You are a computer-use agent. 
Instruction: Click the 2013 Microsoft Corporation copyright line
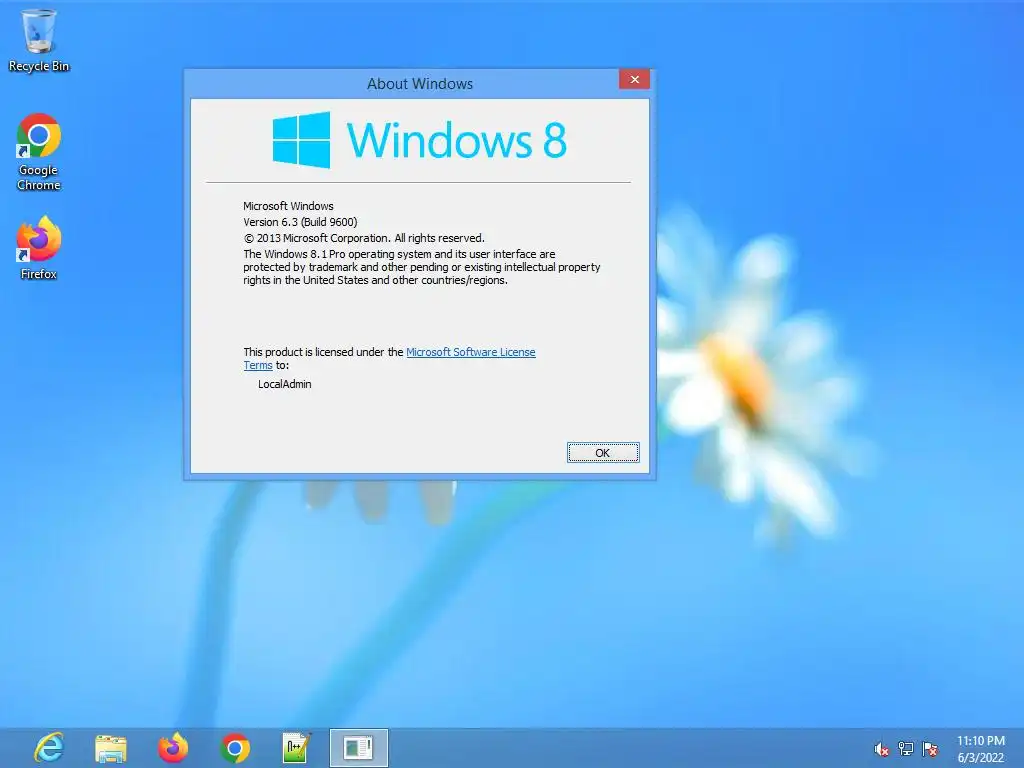pos(364,238)
